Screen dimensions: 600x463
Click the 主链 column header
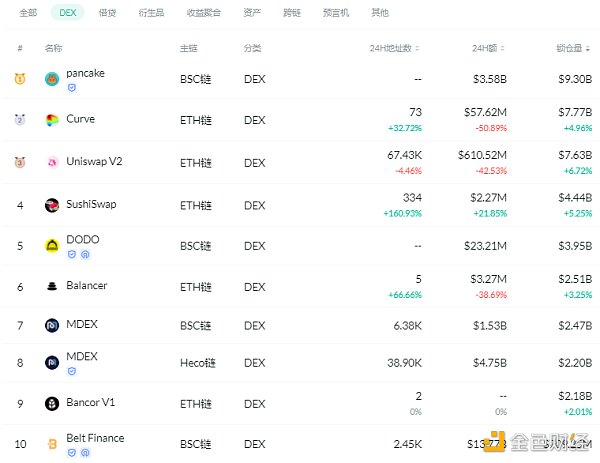(188, 48)
